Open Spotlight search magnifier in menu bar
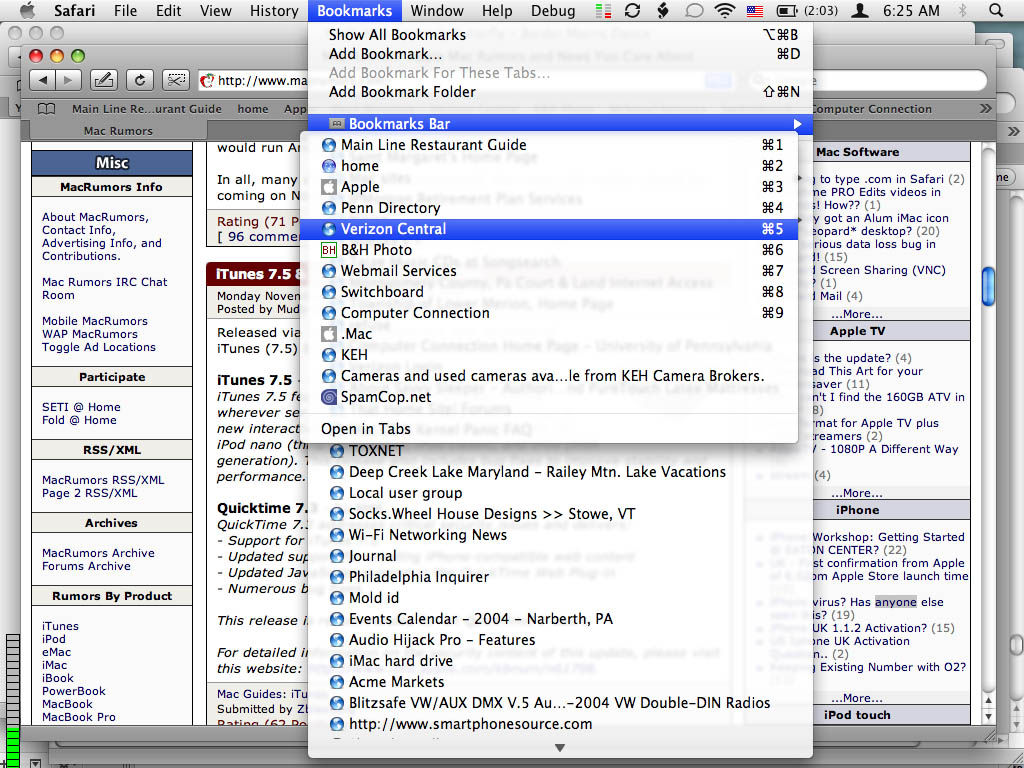Screen dimensions: 1024x768 (x=995, y=10)
